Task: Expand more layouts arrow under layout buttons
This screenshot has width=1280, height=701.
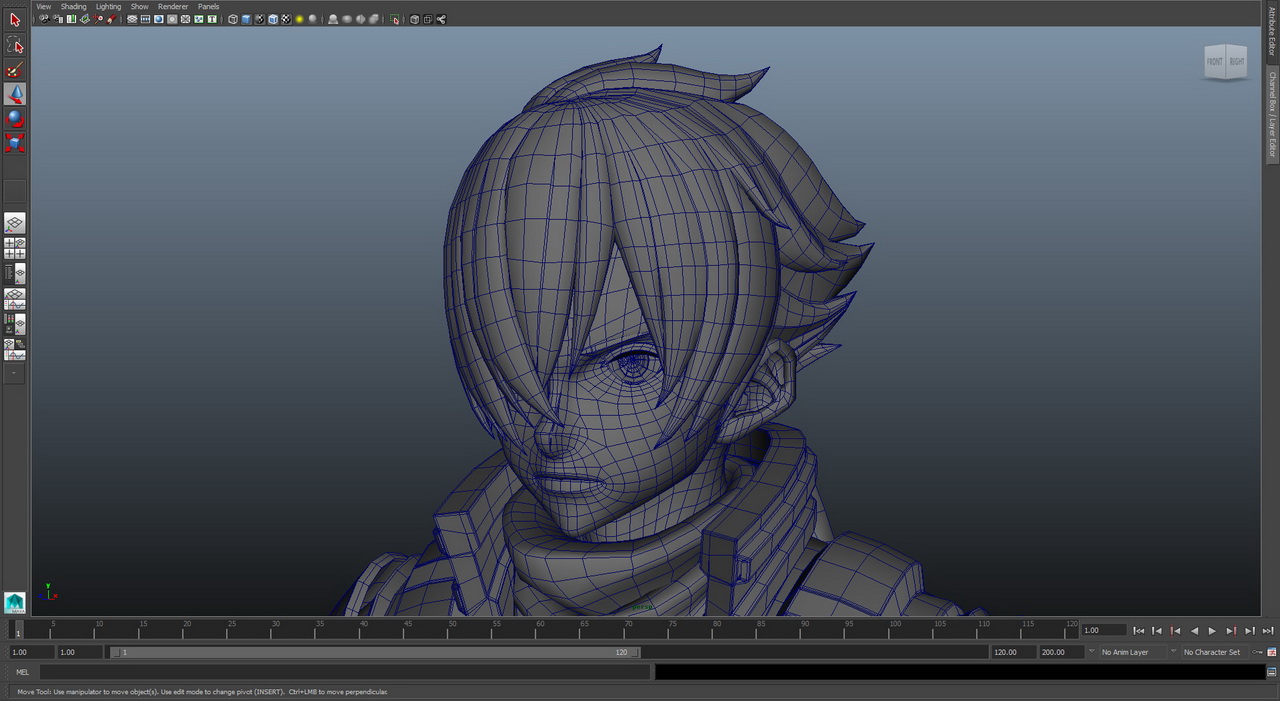Action: [14, 373]
